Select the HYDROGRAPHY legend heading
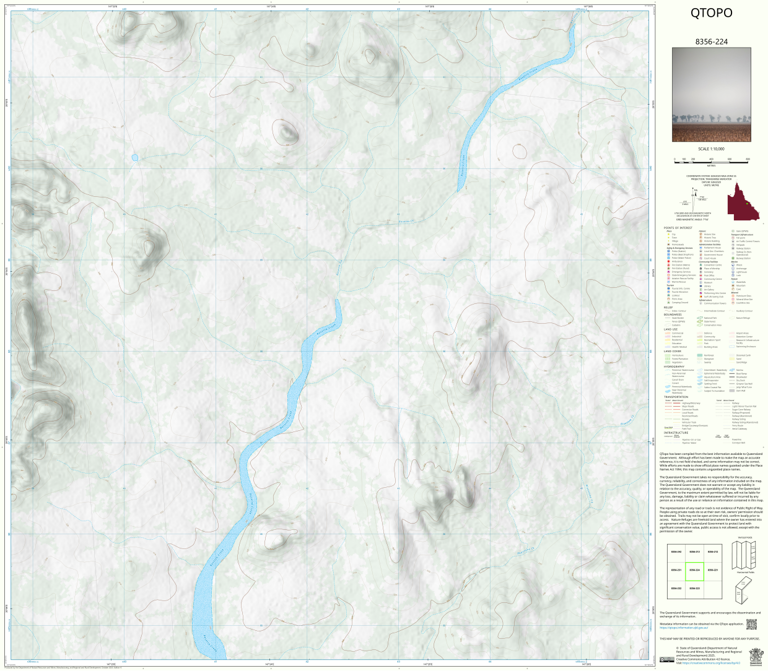The height and width of the screenshot is (671, 768). click(673, 366)
